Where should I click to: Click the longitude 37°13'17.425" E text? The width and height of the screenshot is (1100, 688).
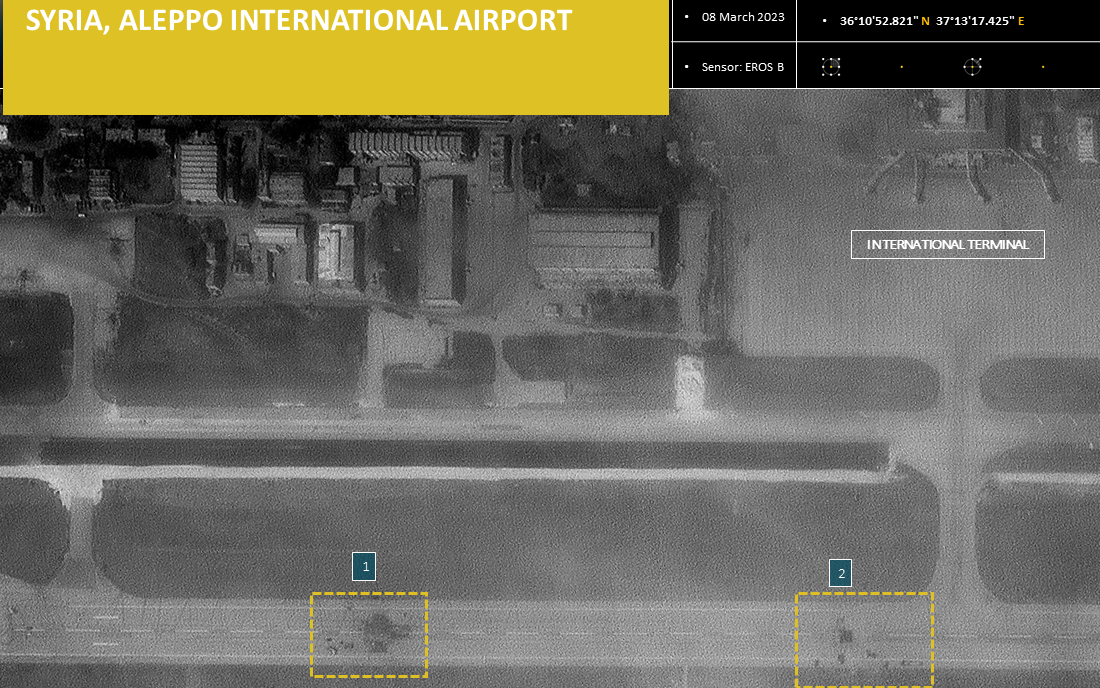(980, 21)
